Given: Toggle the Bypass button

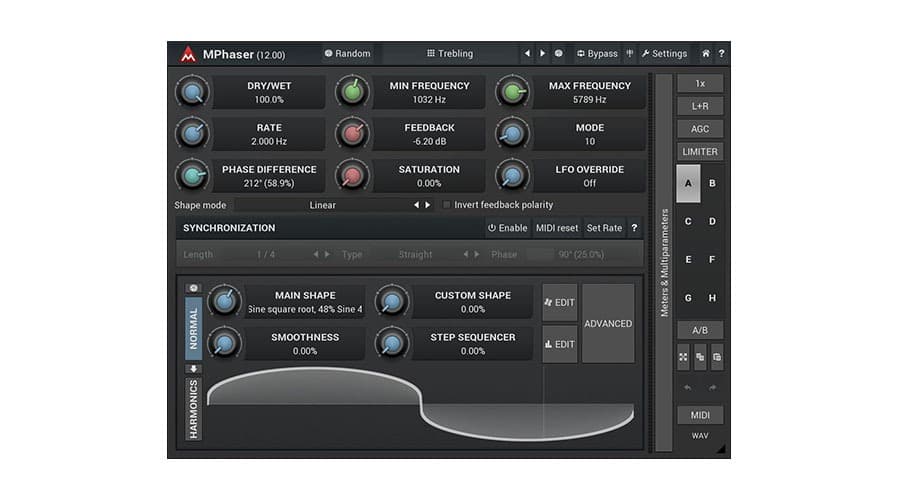Looking at the screenshot, I should coord(598,53).
